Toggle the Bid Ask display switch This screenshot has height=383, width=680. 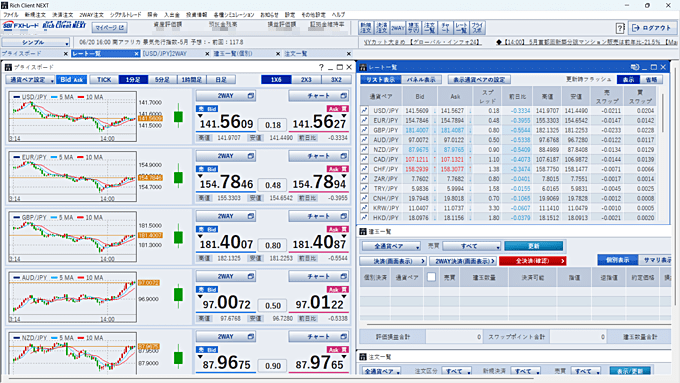(x=72, y=79)
